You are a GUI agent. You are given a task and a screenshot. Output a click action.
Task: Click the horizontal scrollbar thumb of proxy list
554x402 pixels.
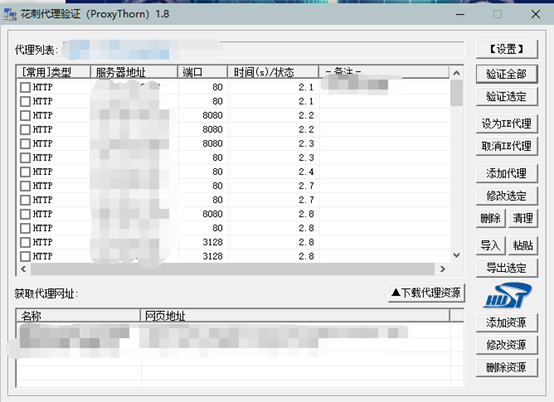(232, 269)
